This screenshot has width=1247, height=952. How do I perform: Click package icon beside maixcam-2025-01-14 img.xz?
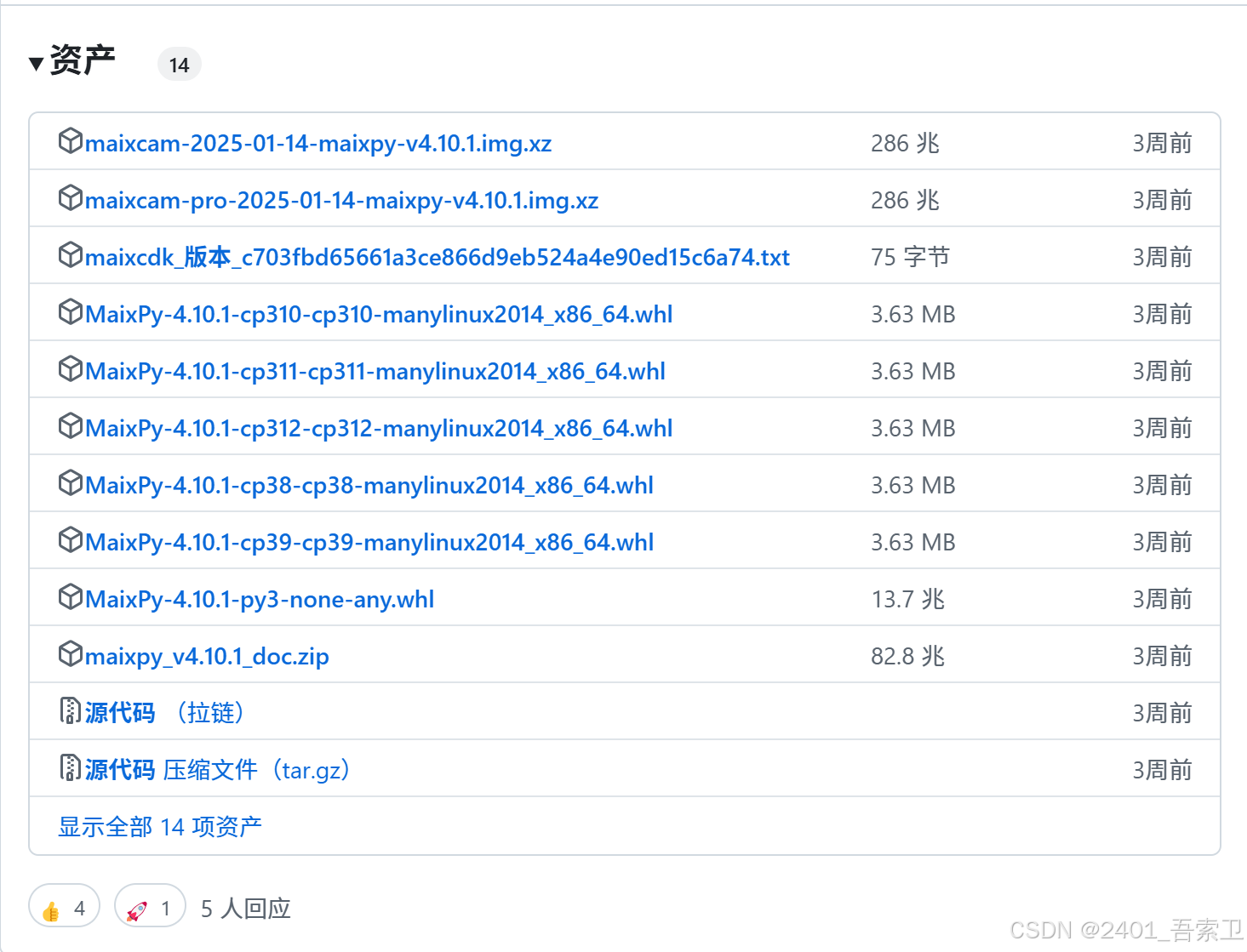pyautogui.click(x=70, y=140)
